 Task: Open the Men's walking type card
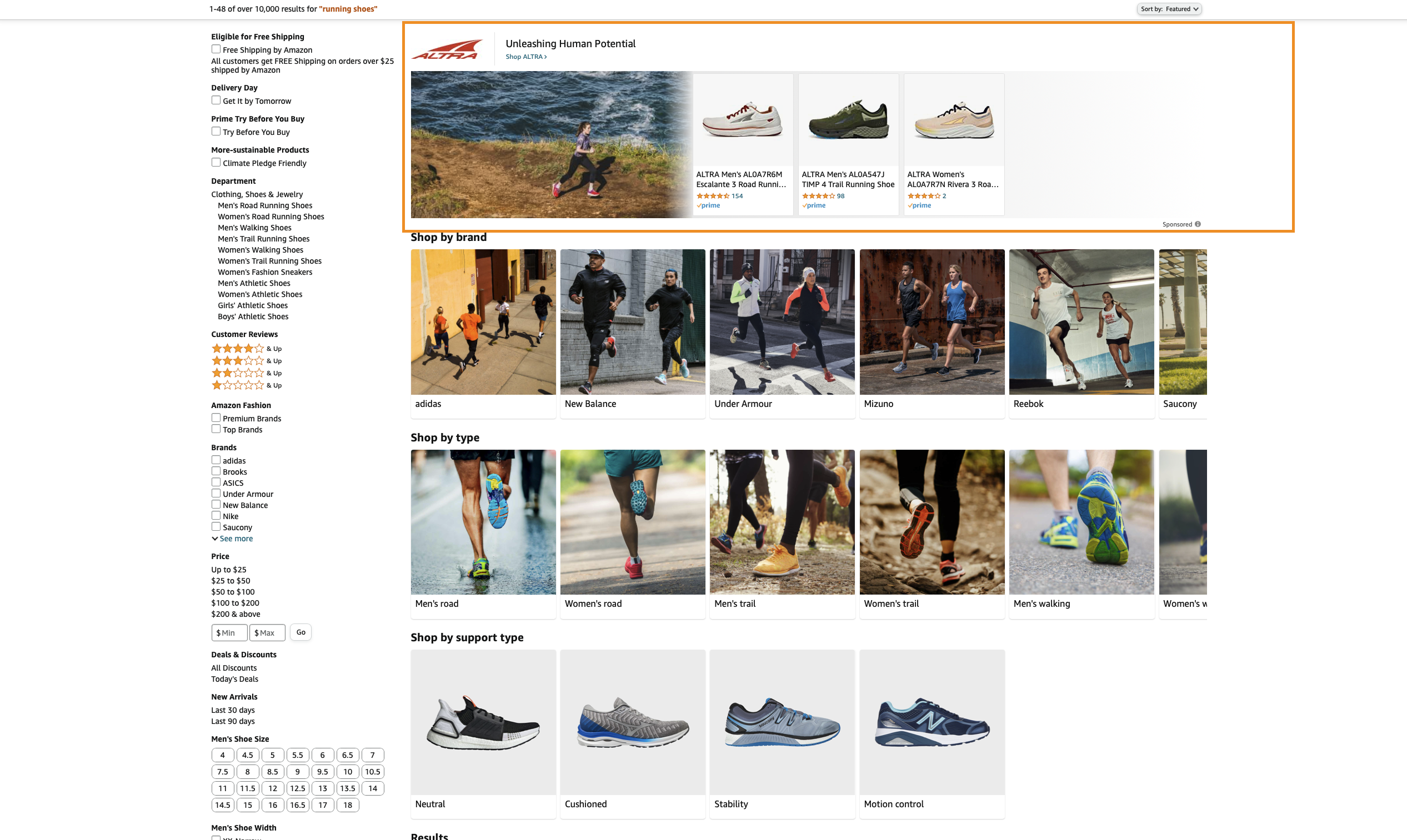(1081, 534)
